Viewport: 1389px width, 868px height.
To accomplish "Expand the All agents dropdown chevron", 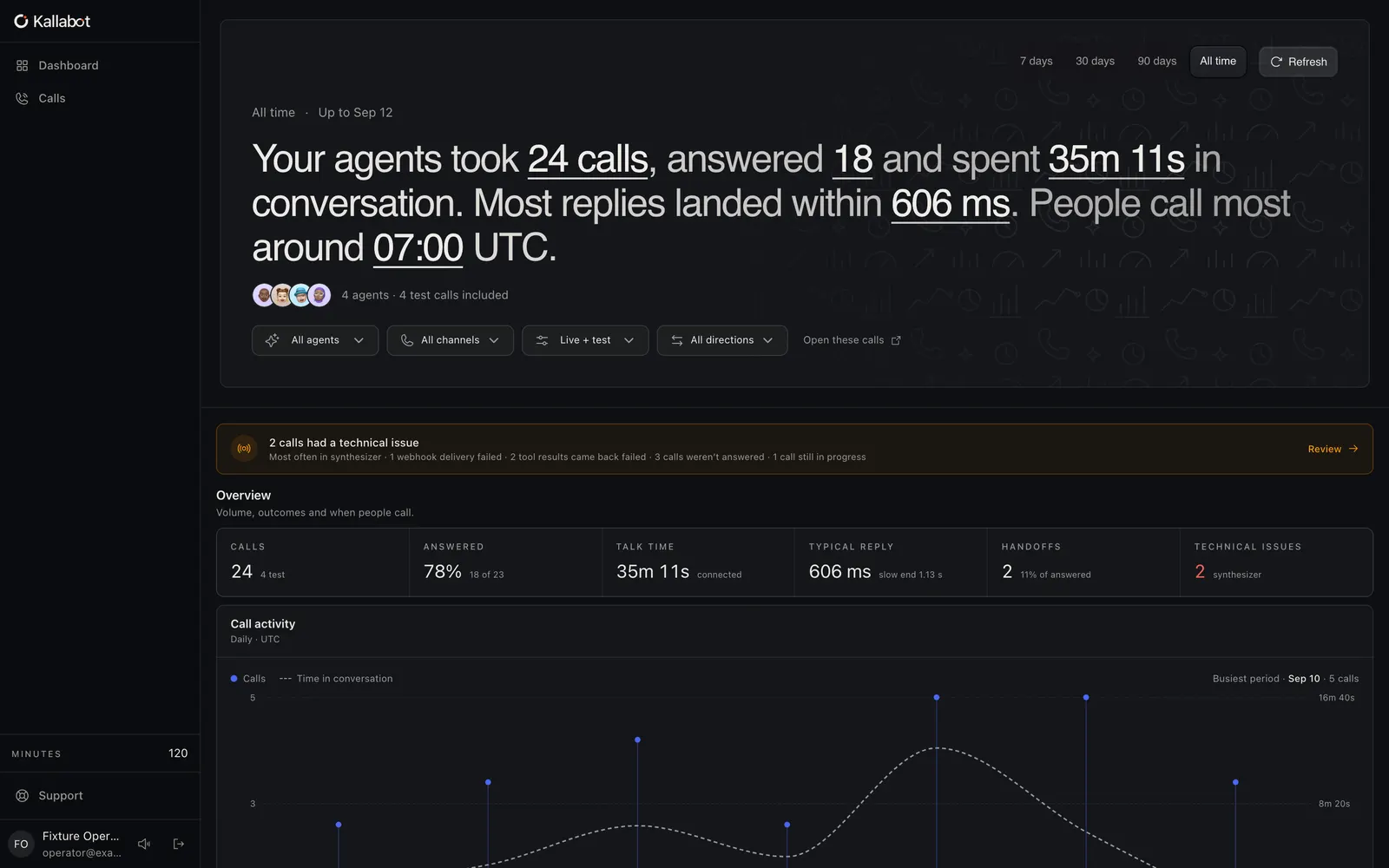I will pyautogui.click(x=359, y=340).
